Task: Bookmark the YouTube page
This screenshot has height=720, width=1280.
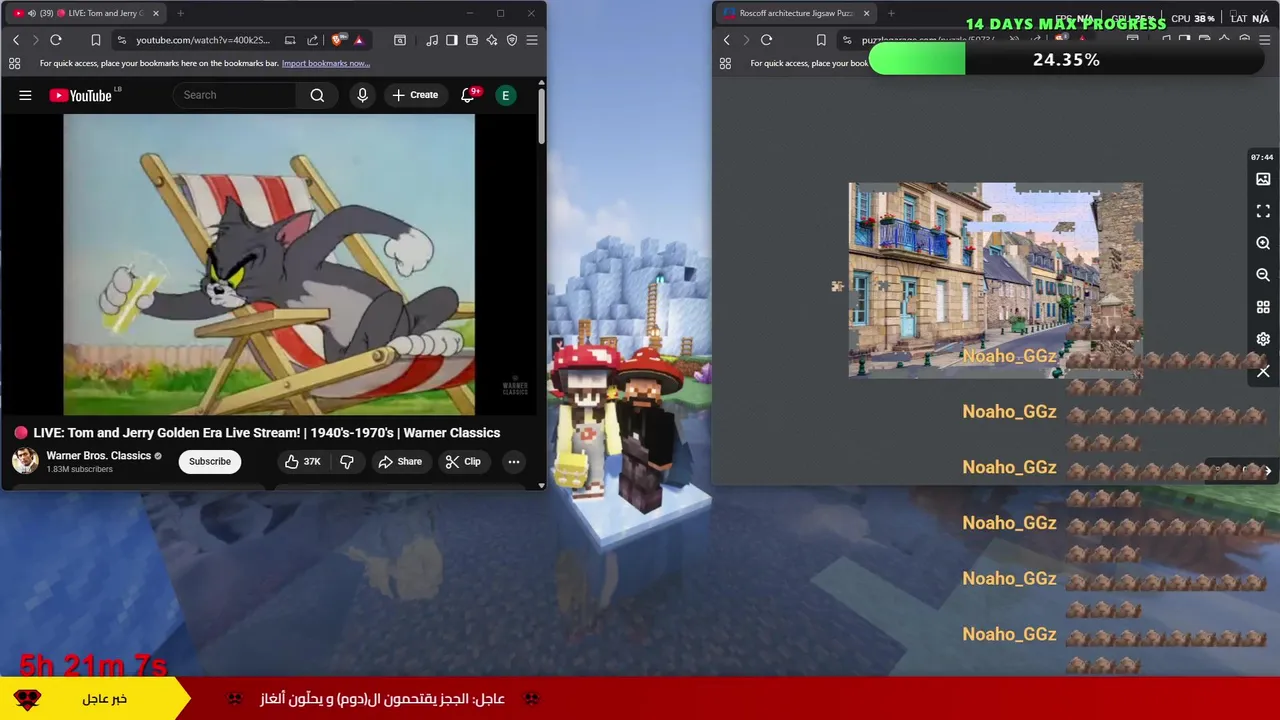Action: point(96,40)
